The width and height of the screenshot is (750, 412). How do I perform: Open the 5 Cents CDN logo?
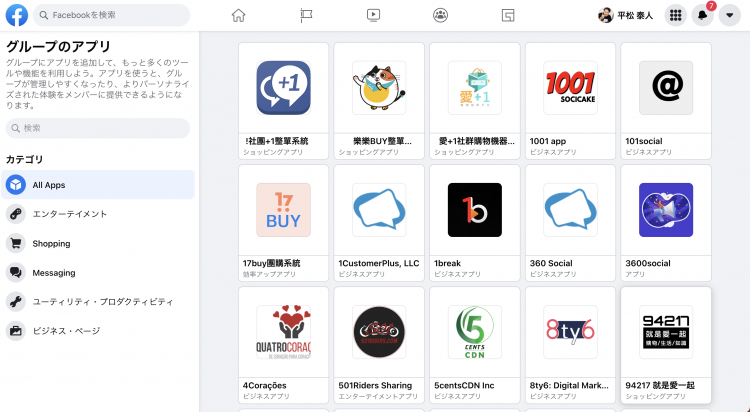pos(474,332)
